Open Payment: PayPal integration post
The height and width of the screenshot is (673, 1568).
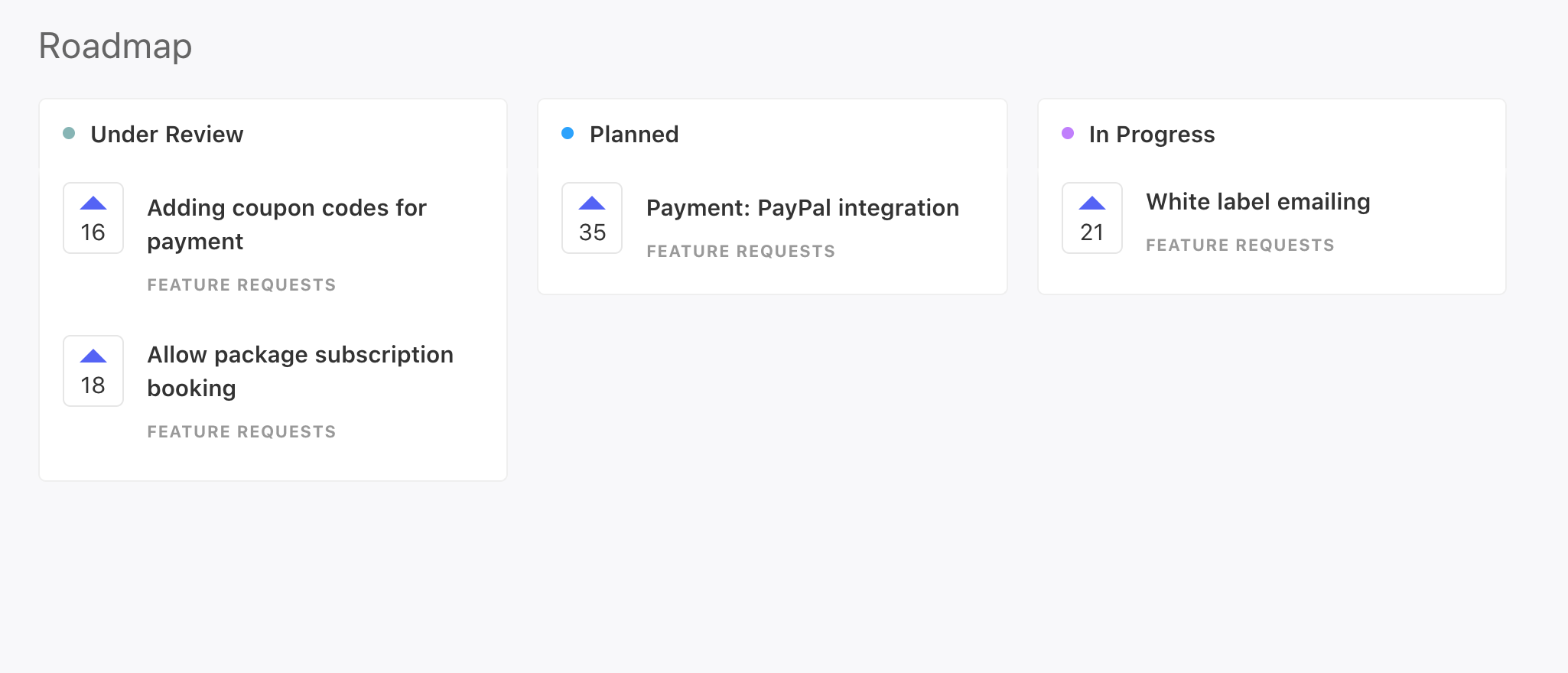802,208
